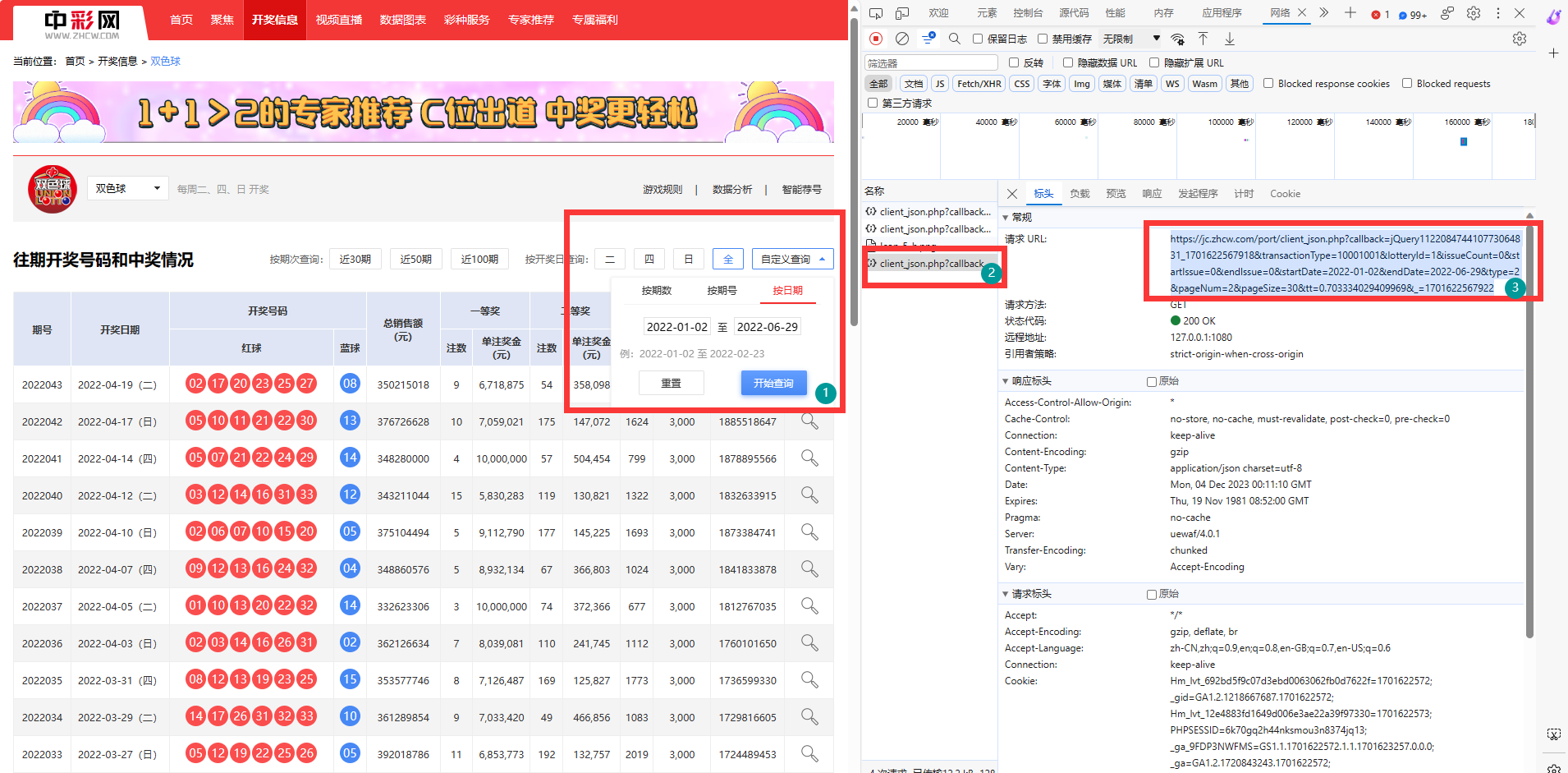Show more DevTools tabs chevron
Image resolution: width=1568 pixels, height=773 pixels.
1324,13
